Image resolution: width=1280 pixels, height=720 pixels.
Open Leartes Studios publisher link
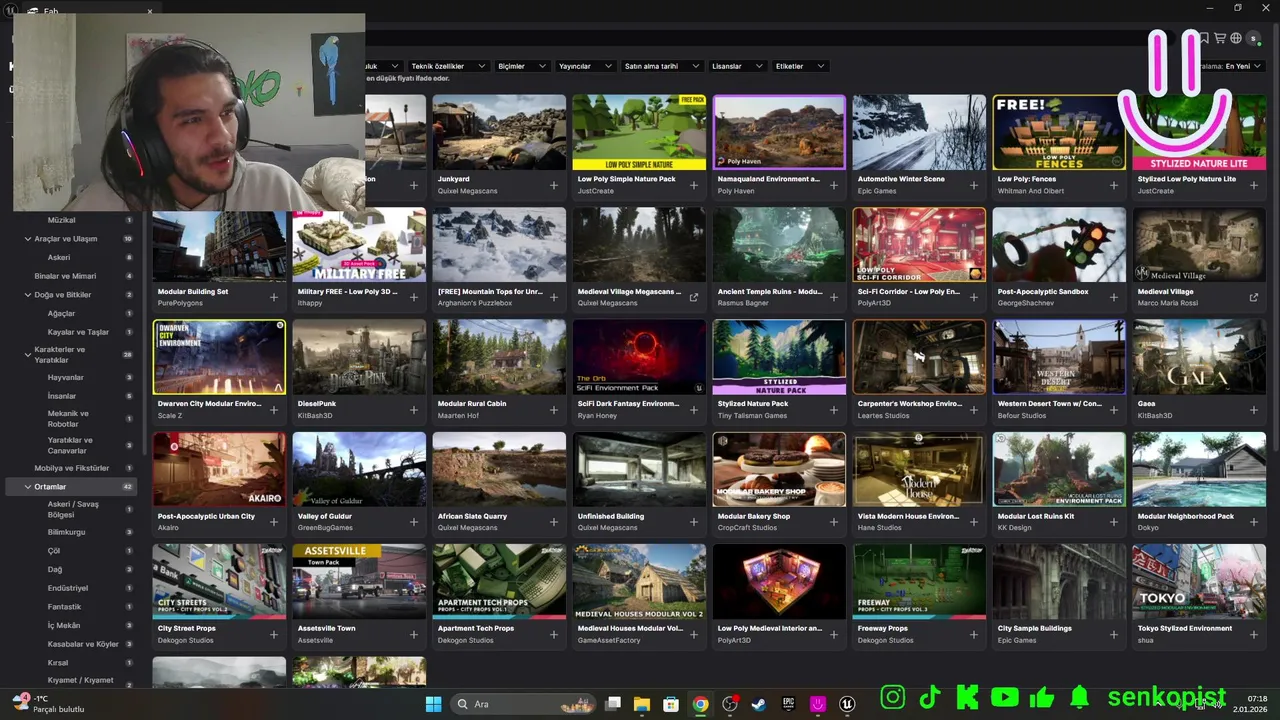click(883, 415)
